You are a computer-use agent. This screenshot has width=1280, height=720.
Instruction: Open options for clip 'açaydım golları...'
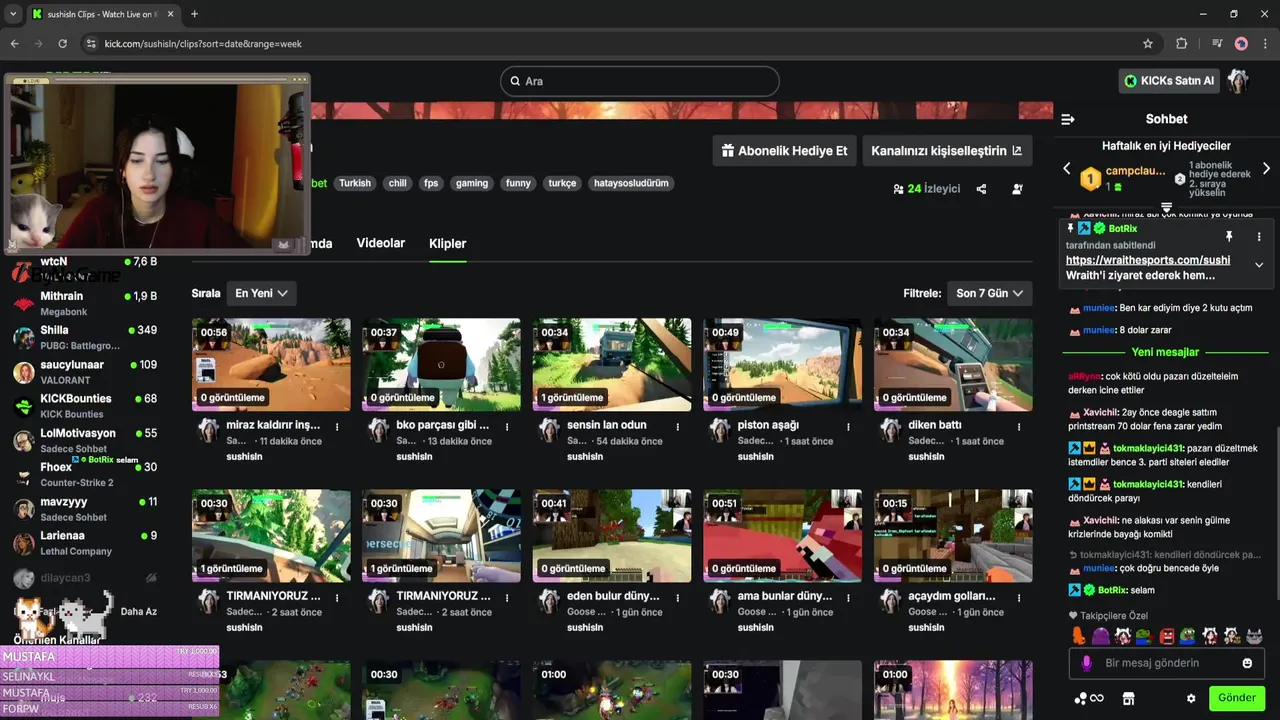(x=1018, y=598)
